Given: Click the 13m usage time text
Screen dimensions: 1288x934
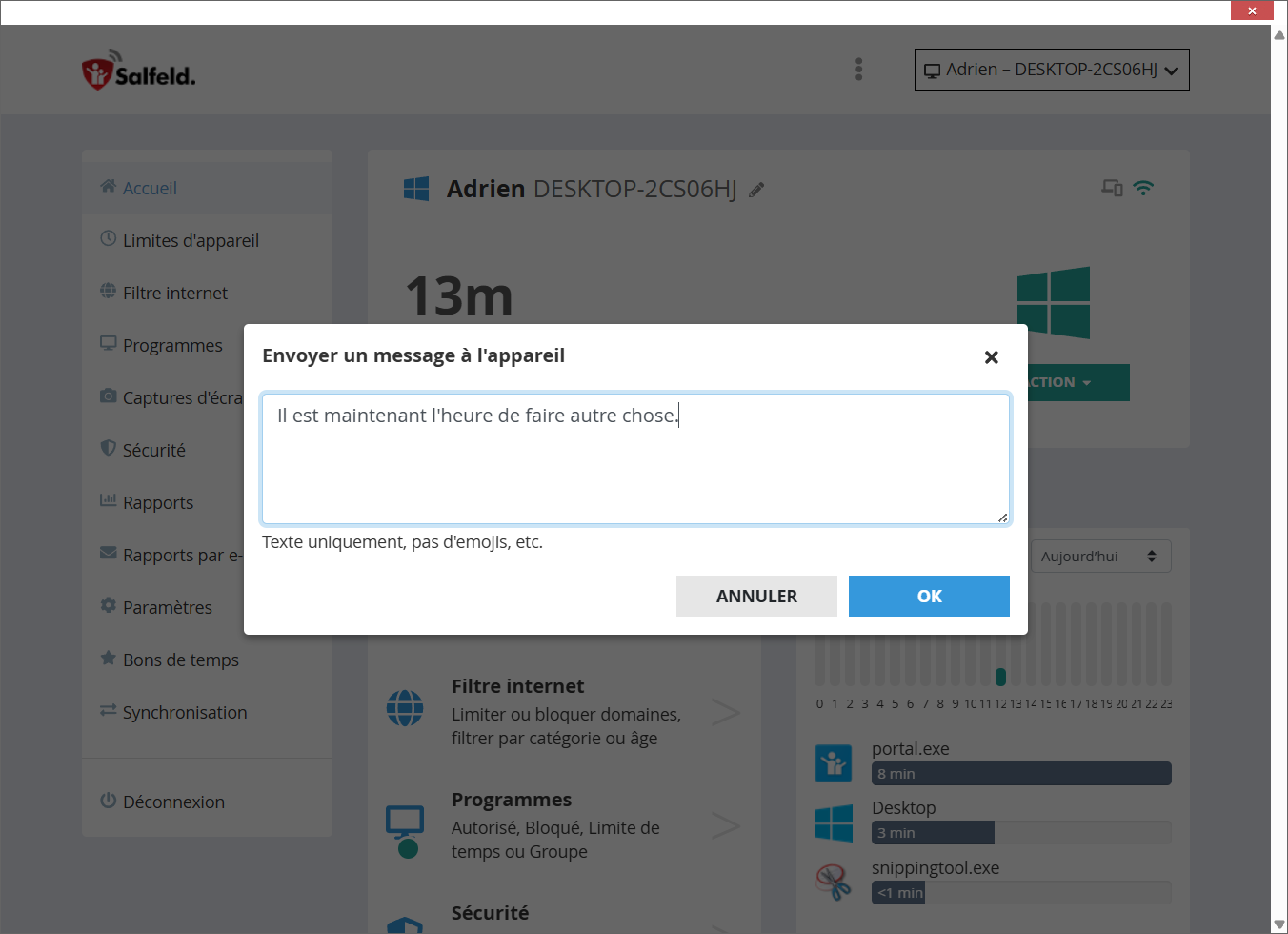Looking at the screenshot, I should [x=459, y=296].
